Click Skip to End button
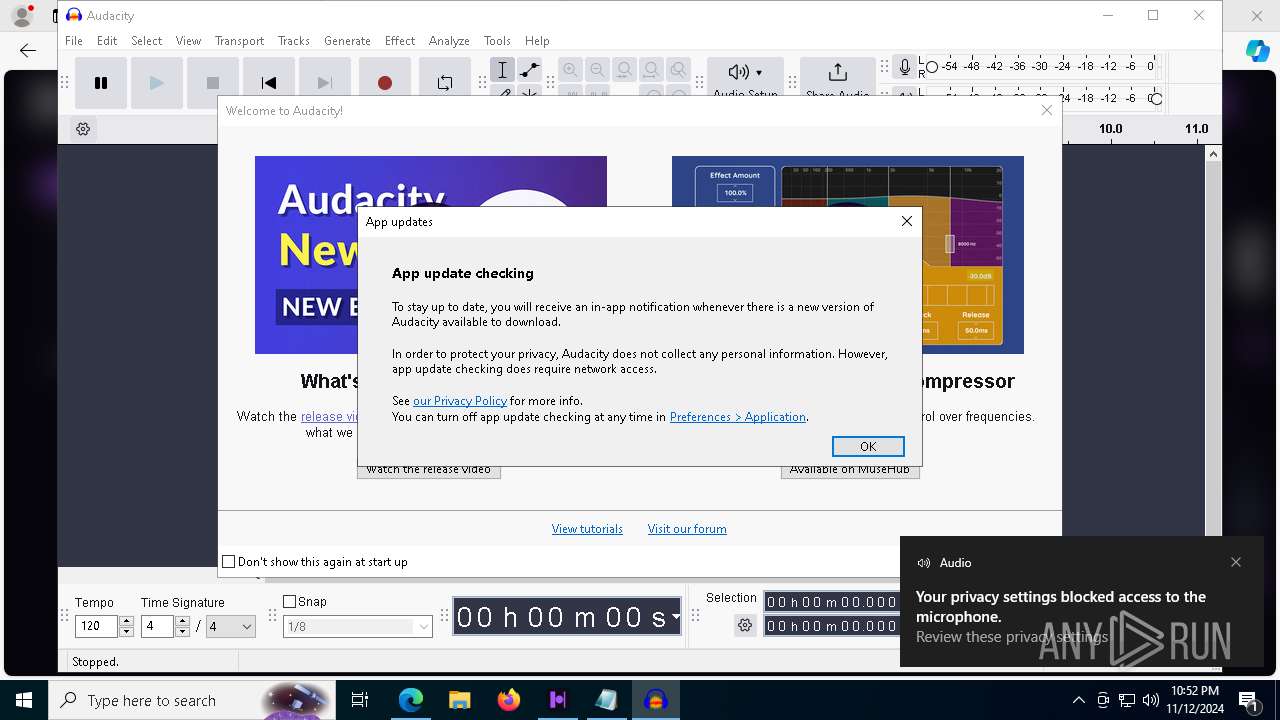 click(x=325, y=83)
